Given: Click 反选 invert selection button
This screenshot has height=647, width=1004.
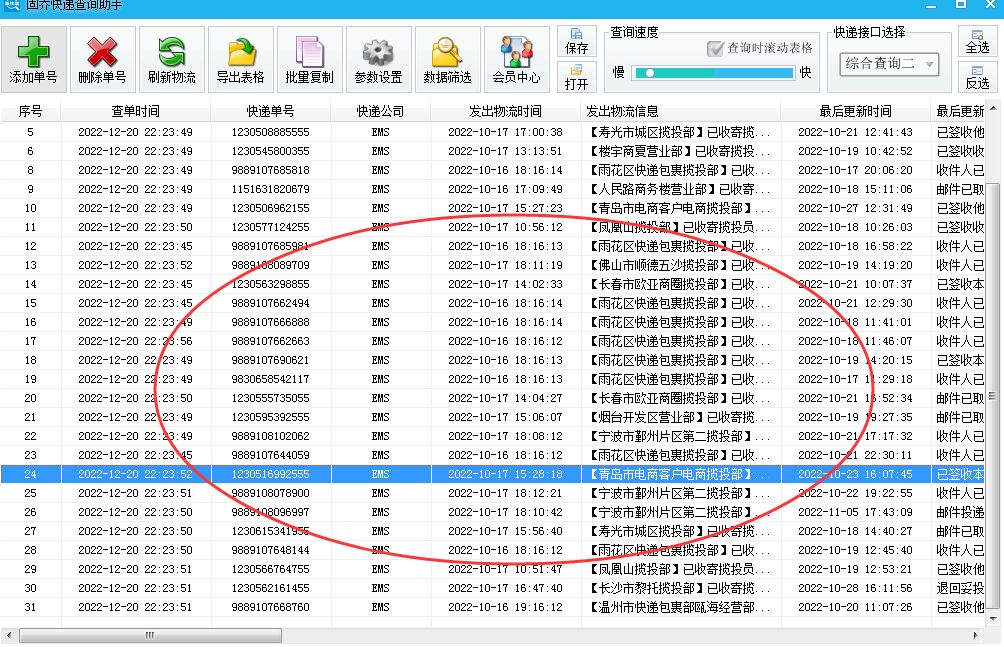Looking at the screenshot, I should click(977, 78).
